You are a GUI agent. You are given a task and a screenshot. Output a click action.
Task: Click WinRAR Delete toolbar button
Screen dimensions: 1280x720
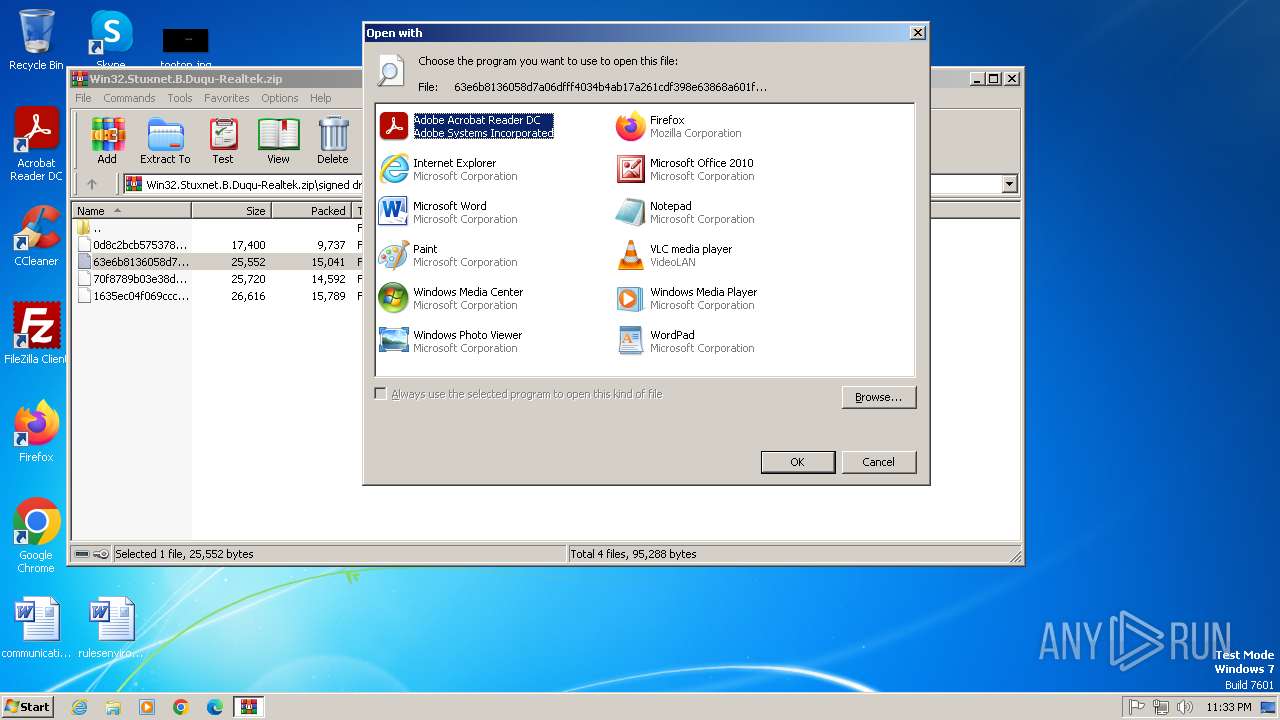point(333,141)
